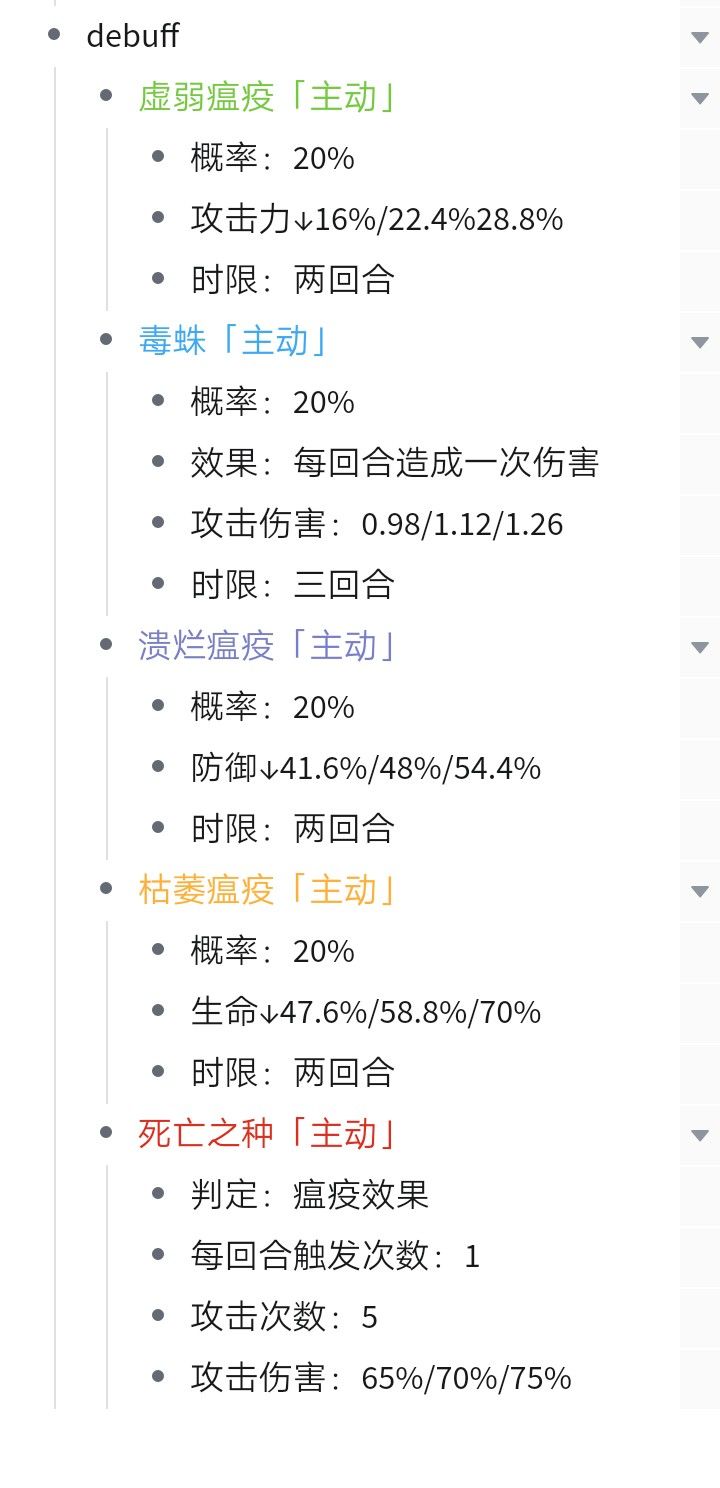Click the 攻击伤害：65%/70%/75% line
The height and width of the screenshot is (1488, 720).
tap(381, 1379)
